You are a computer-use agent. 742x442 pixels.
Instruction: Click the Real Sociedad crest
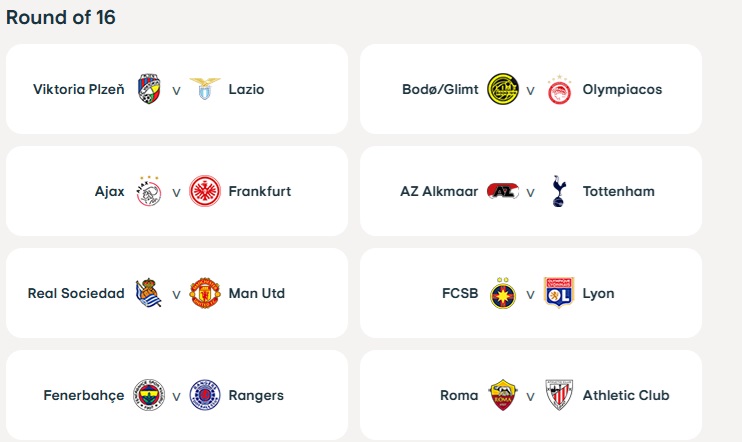click(x=149, y=293)
